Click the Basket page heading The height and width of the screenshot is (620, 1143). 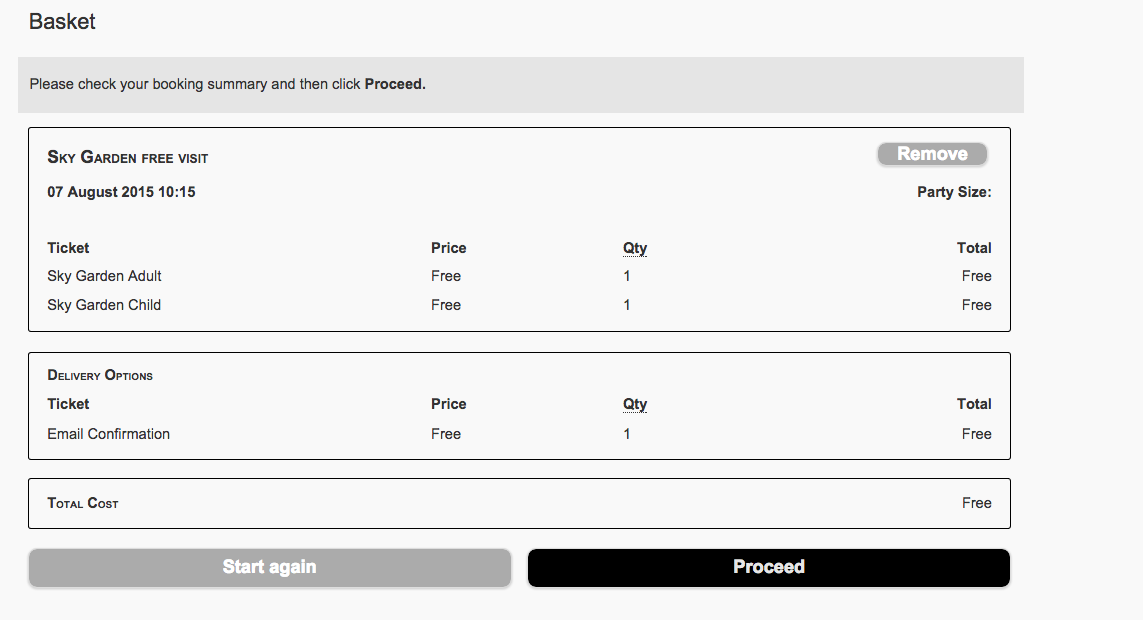62,22
